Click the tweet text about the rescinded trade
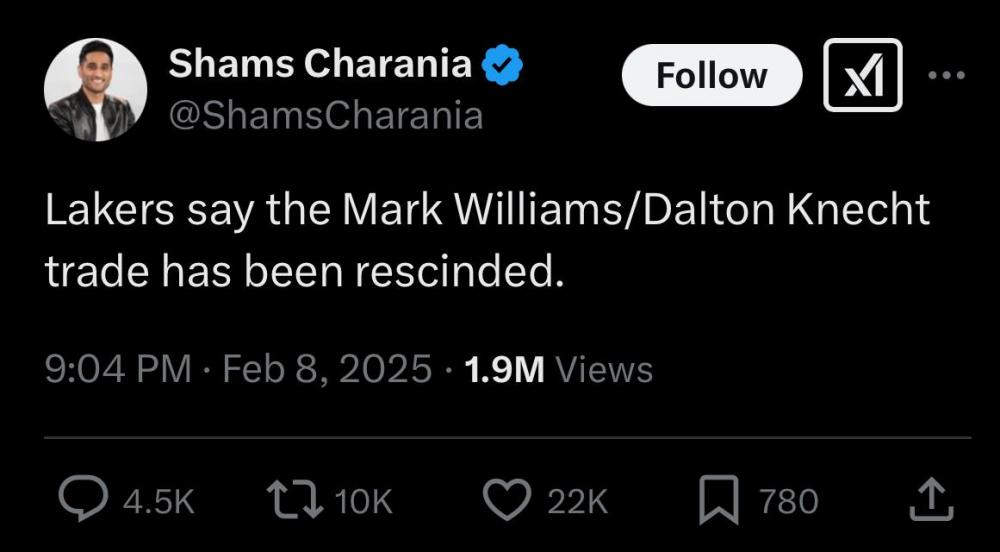1000x552 pixels. pyautogui.click(x=487, y=241)
